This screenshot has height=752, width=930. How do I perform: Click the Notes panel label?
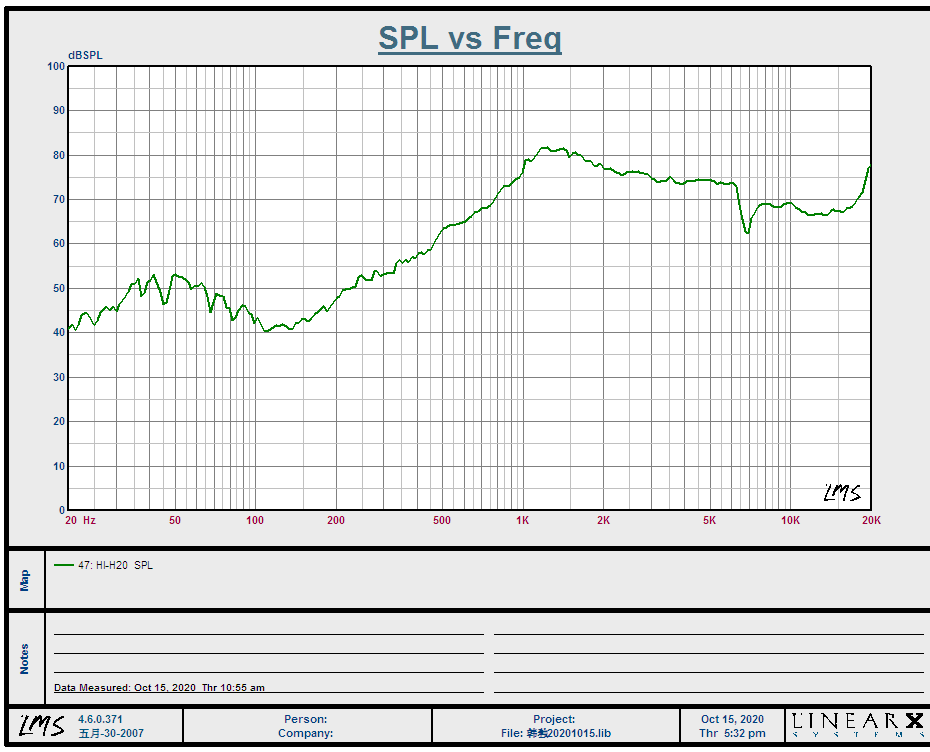click(x=25, y=658)
